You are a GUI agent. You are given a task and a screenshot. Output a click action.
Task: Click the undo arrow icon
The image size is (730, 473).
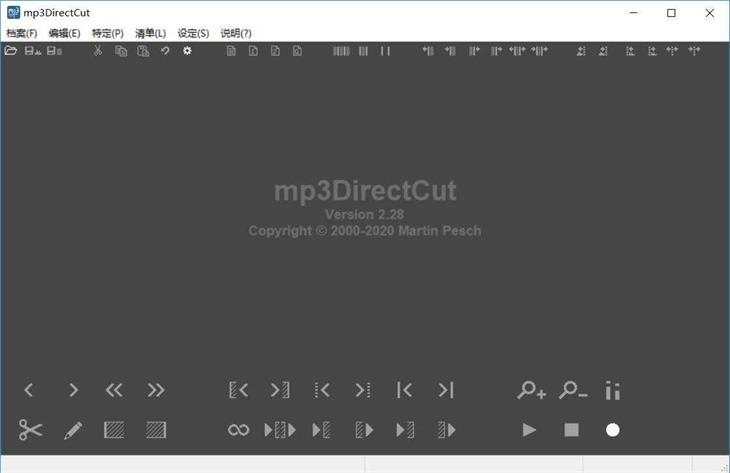(165, 51)
